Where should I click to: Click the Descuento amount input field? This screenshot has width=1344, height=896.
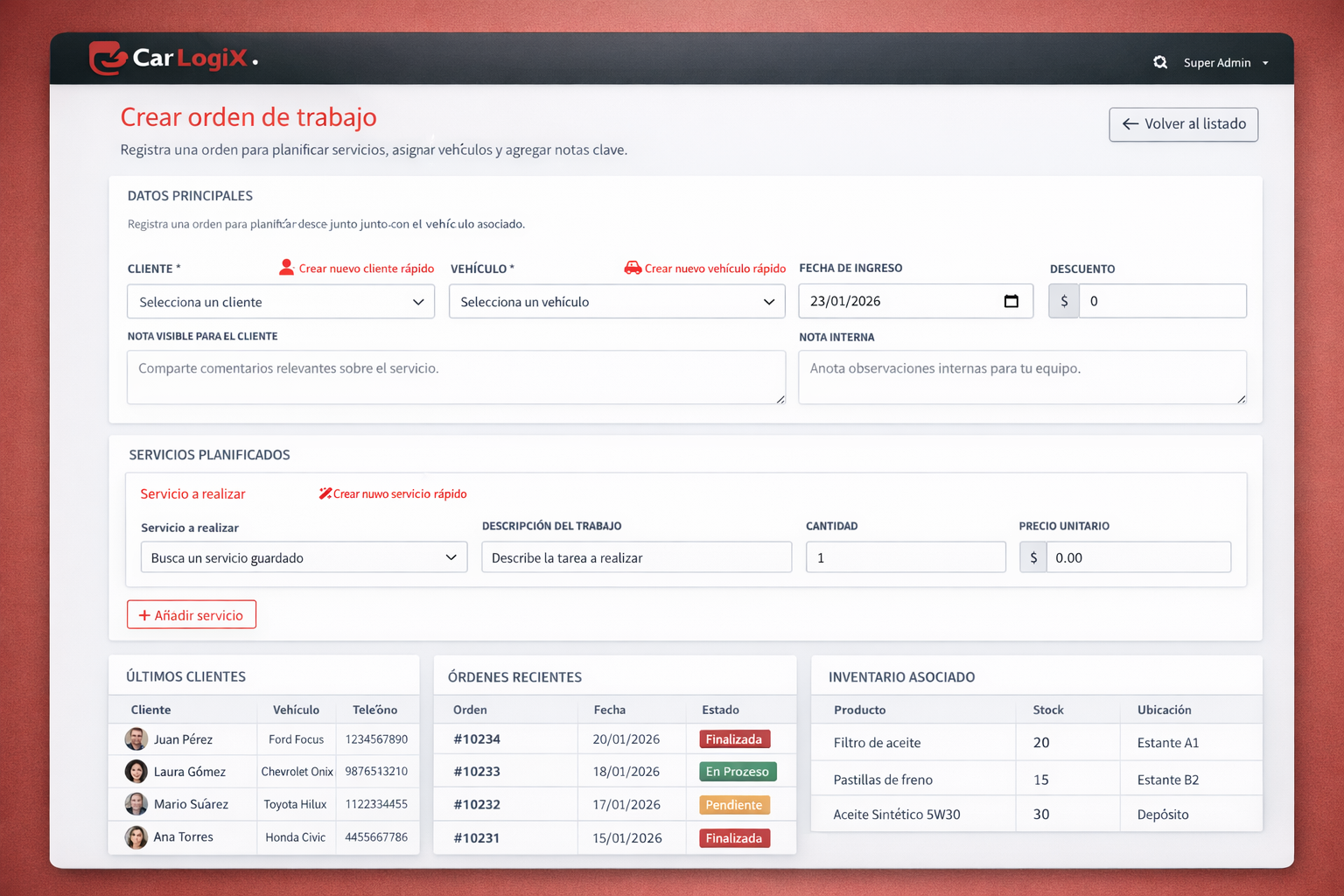[x=1162, y=301]
